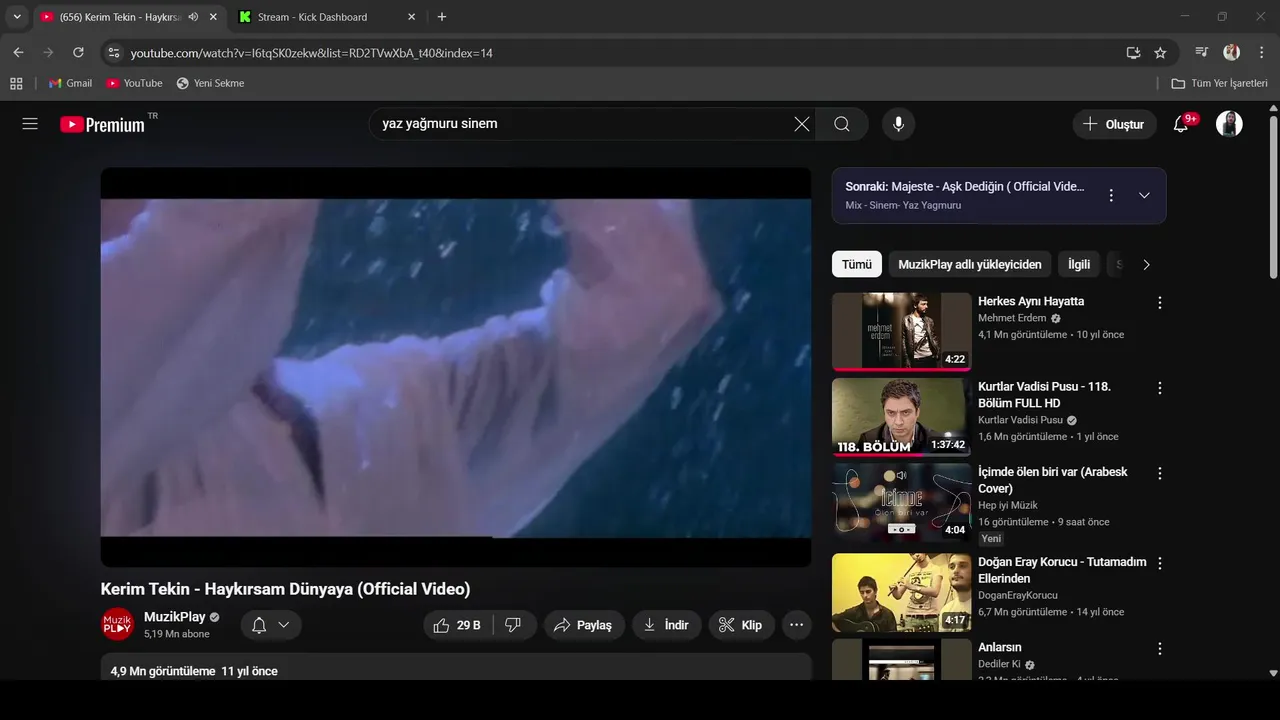The image size is (1280, 720).
Task: Close the Kerim Tekin tab
Action: 213,17
